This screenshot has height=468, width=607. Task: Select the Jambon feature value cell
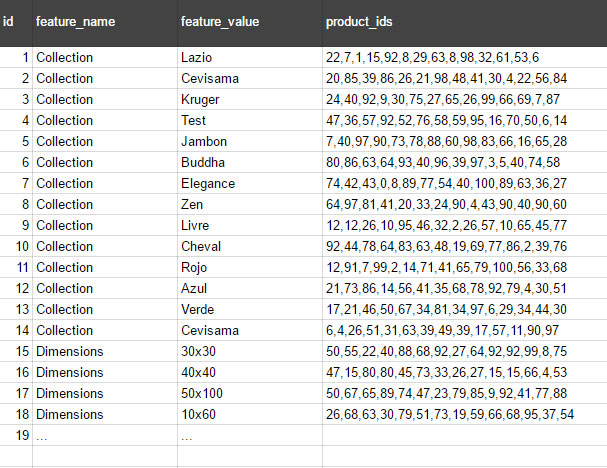click(x=250, y=141)
